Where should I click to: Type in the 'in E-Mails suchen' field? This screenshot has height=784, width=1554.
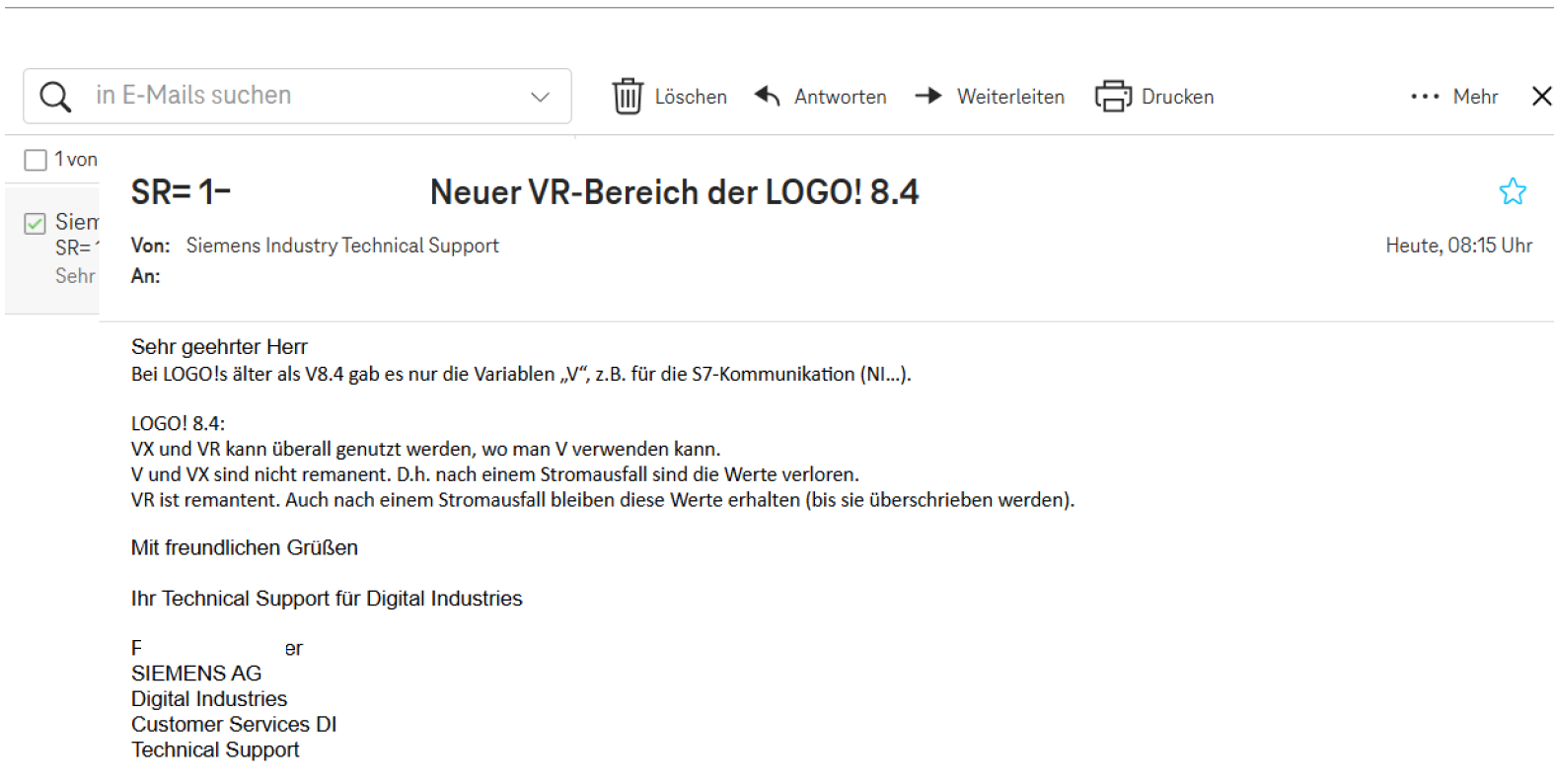[296, 96]
